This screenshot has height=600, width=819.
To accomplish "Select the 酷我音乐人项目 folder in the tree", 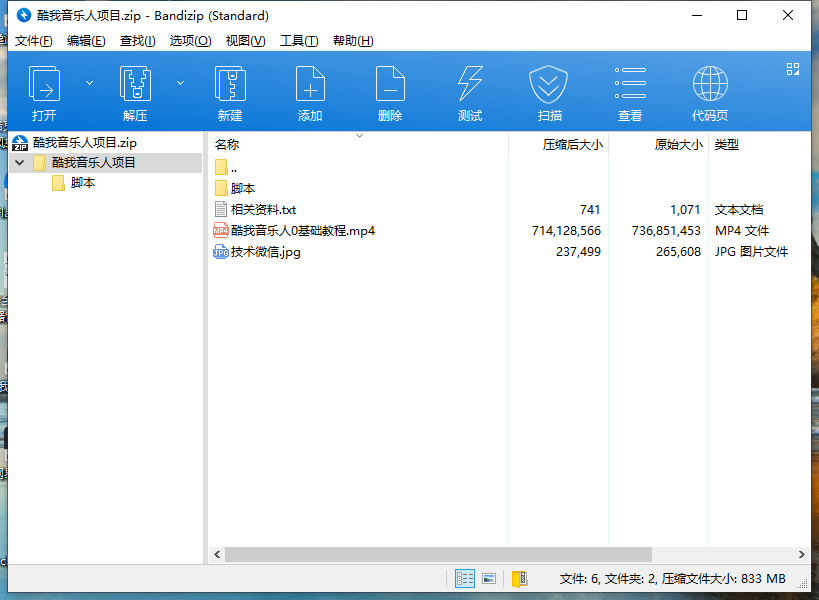I will [93, 163].
